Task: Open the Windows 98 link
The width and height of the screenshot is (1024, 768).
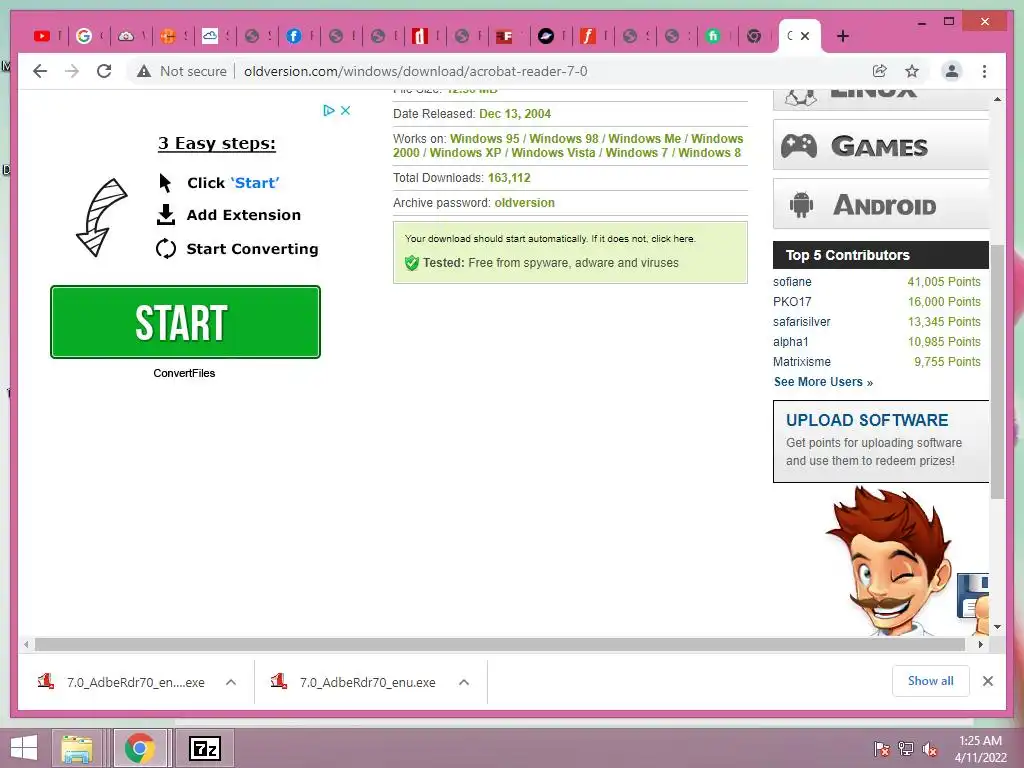Action: [x=564, y=138]
